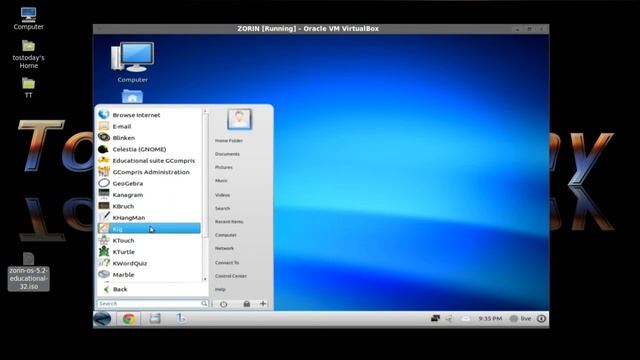
Task: Open Computer icon on Zorin desktop
Action: [x=133, y=62]
